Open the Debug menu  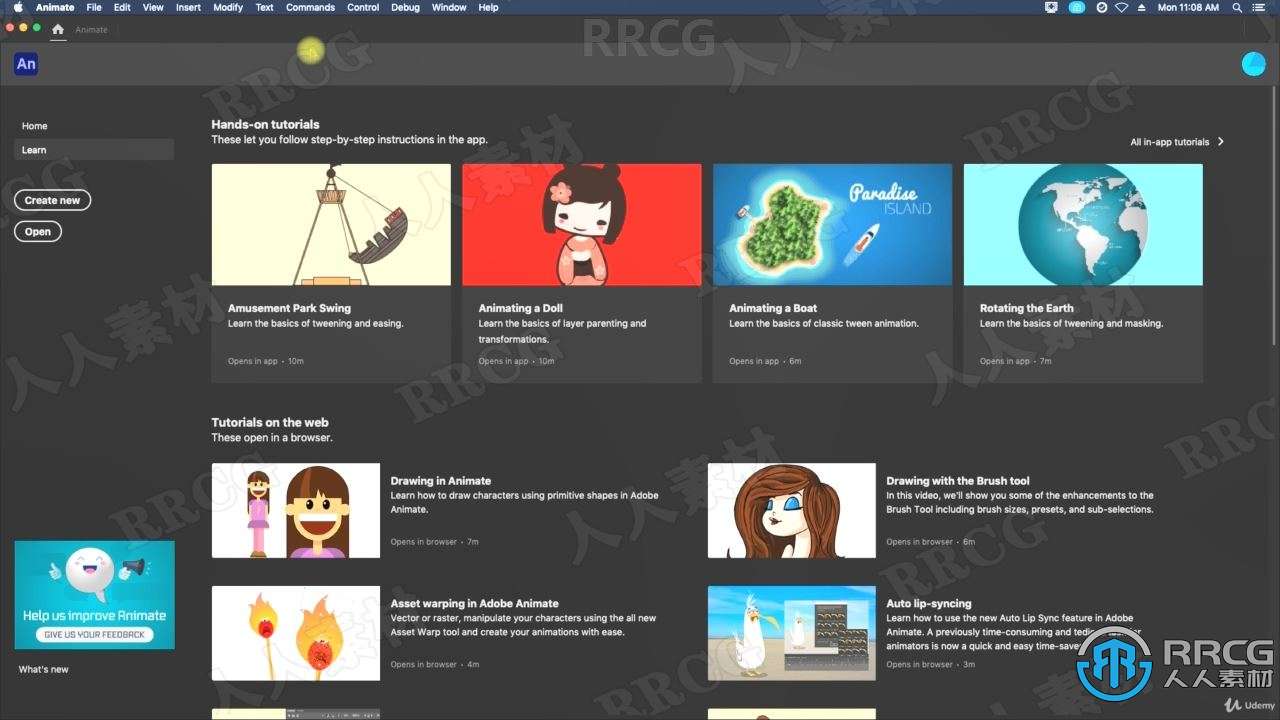(405, 7)
